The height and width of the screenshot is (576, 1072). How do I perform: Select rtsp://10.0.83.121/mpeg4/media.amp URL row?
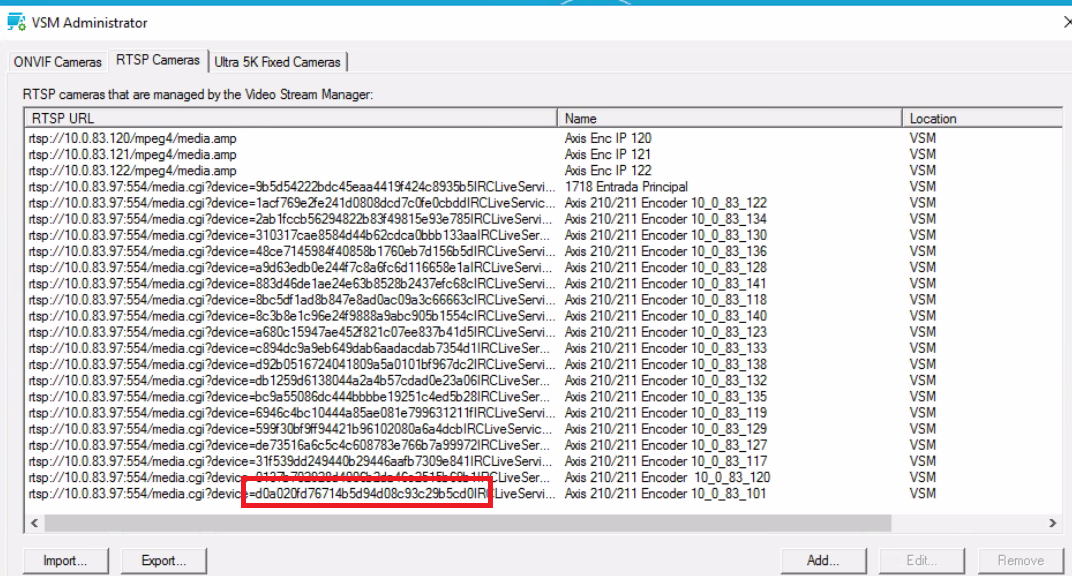click(x=133, y=155)
